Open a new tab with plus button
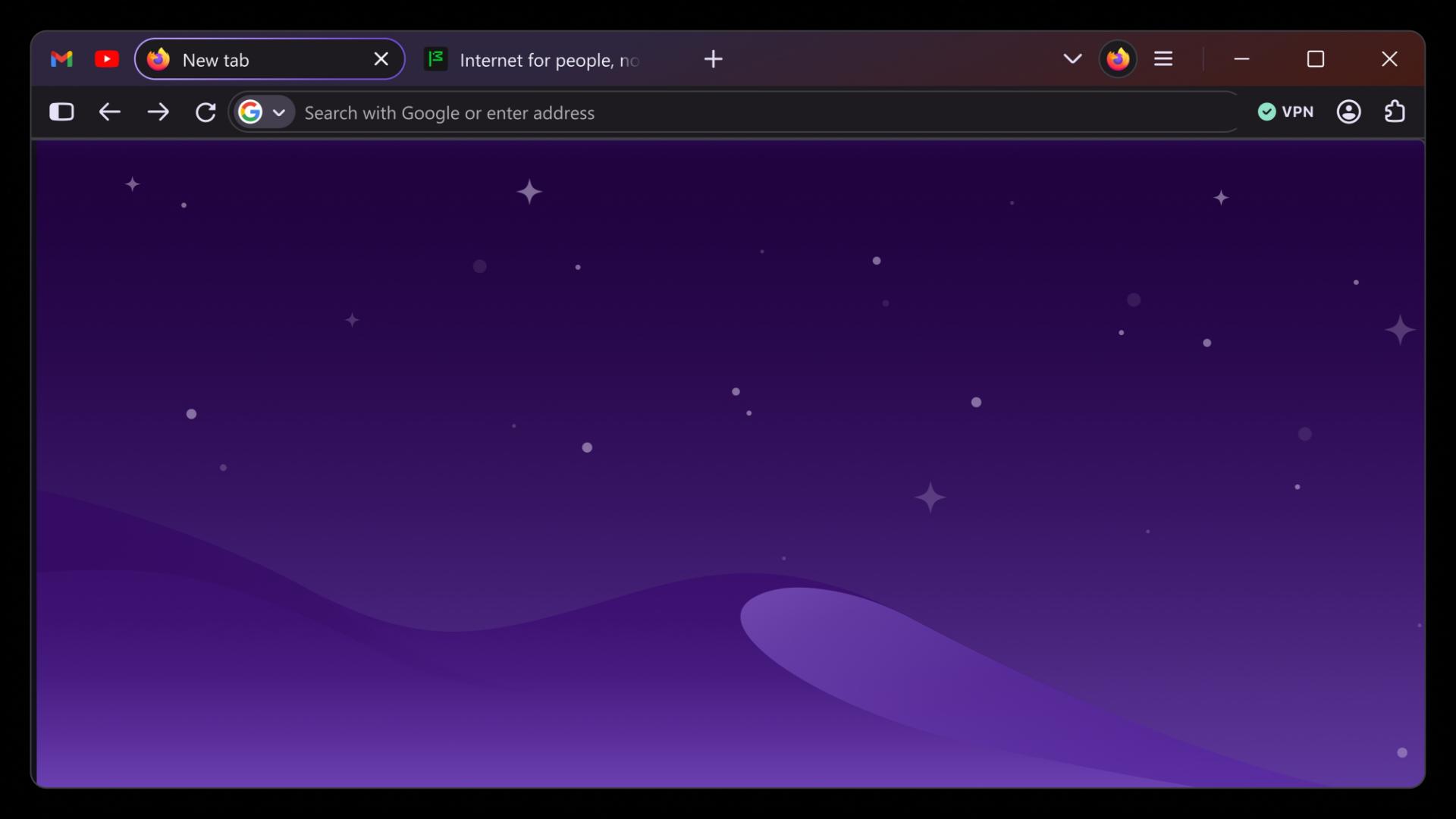The image size is (1456, 819). pyautogui.click(x=714, y=59)
